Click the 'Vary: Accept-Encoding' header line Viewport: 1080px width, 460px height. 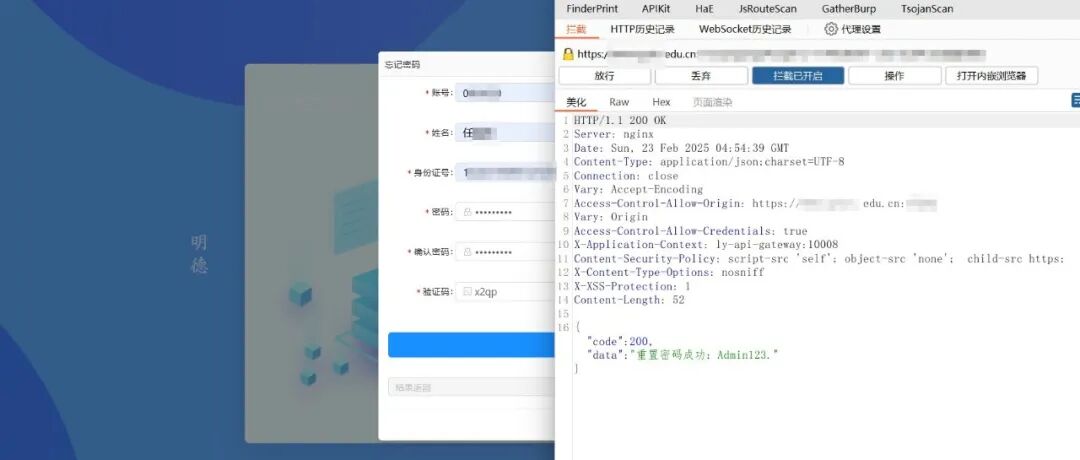[x=638, y=189]
